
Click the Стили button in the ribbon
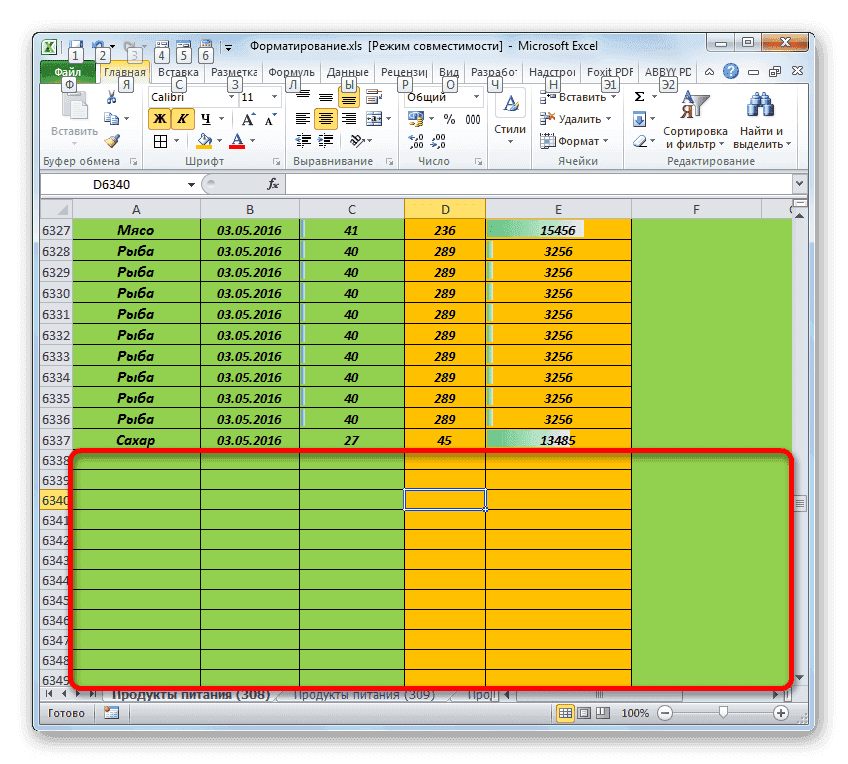point(509,115)
